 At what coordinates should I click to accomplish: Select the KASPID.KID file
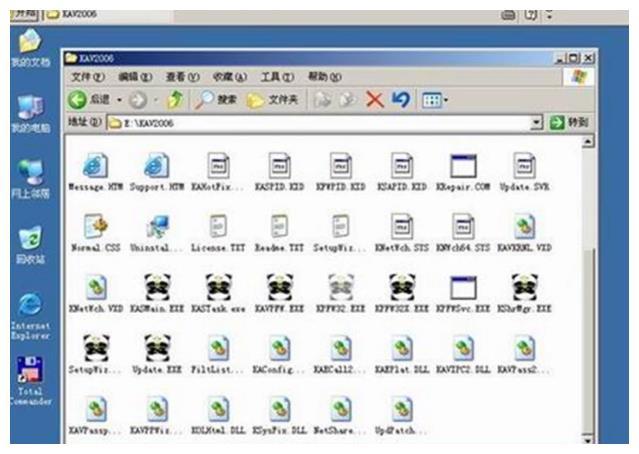click(x=280, y=165)
